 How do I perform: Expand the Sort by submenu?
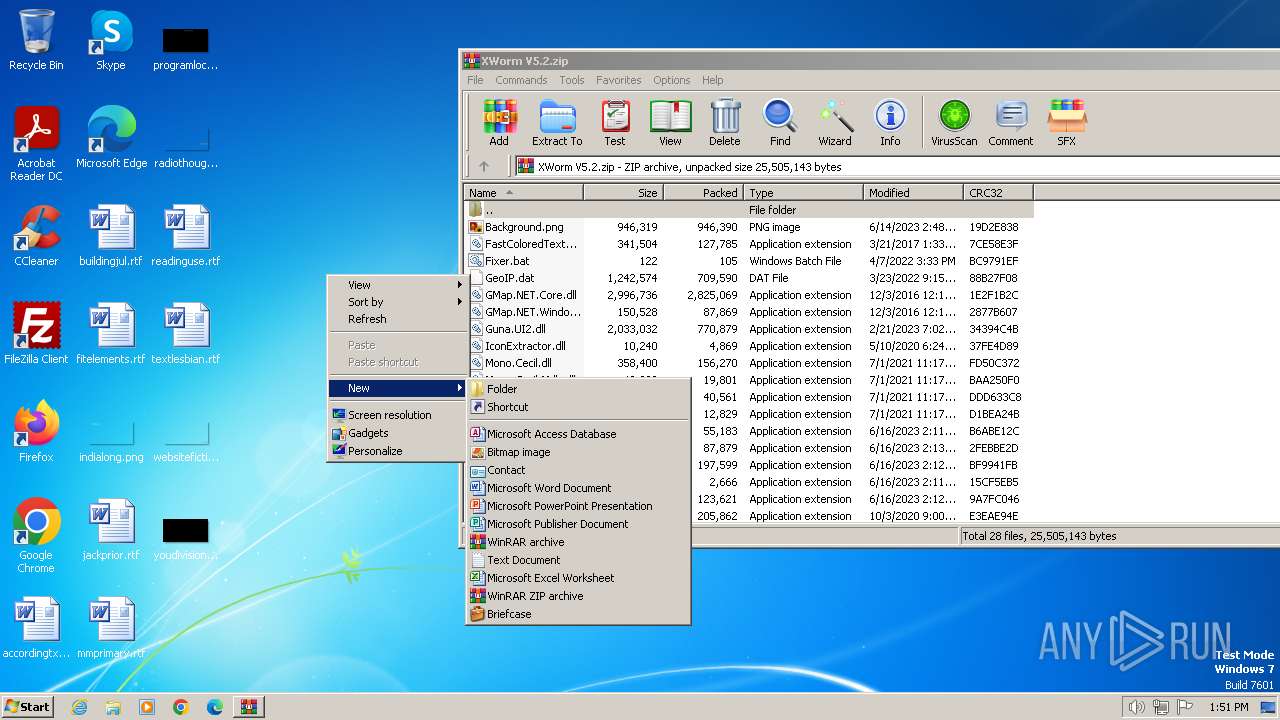click(x=398, y=302)
